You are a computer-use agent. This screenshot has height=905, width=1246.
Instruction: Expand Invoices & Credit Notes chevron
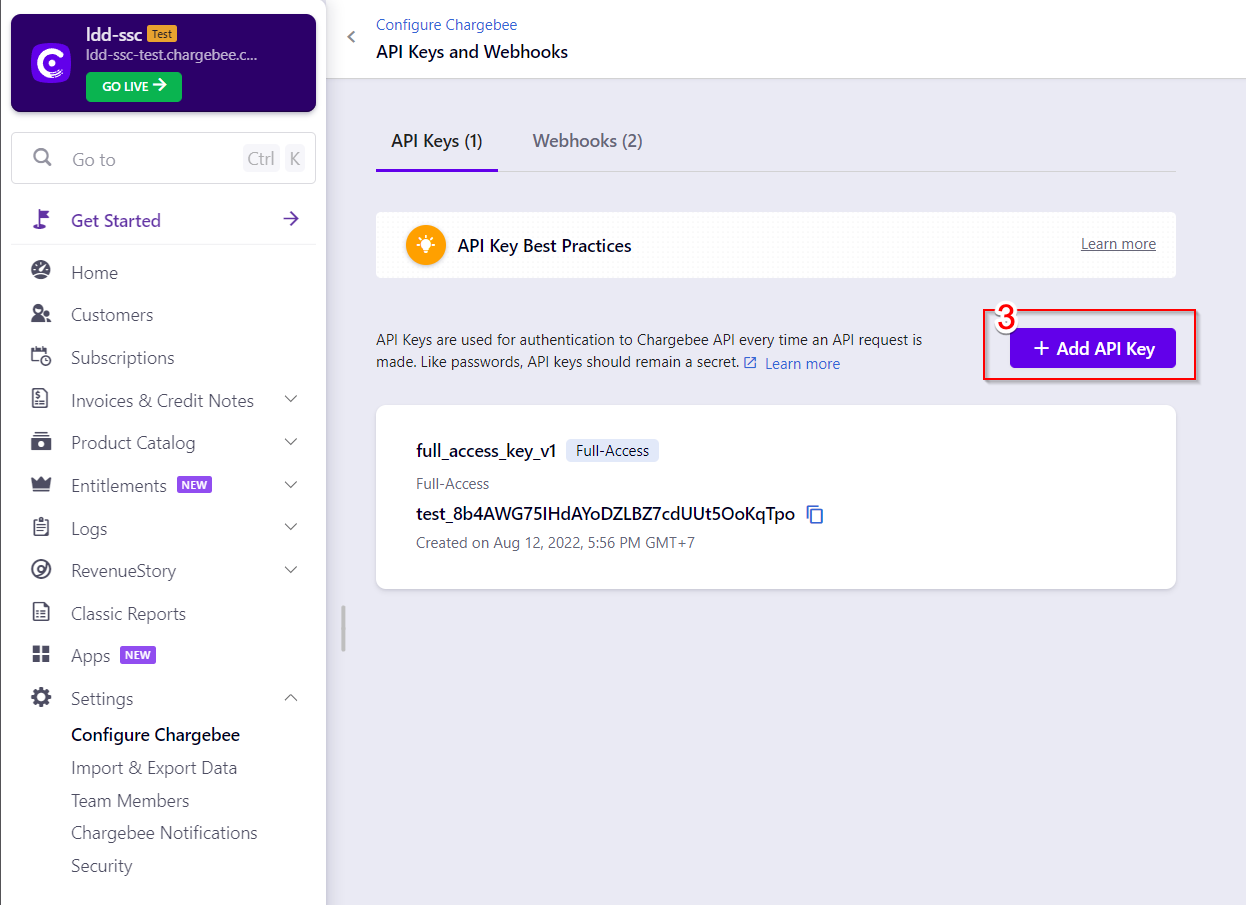point(291,399)
